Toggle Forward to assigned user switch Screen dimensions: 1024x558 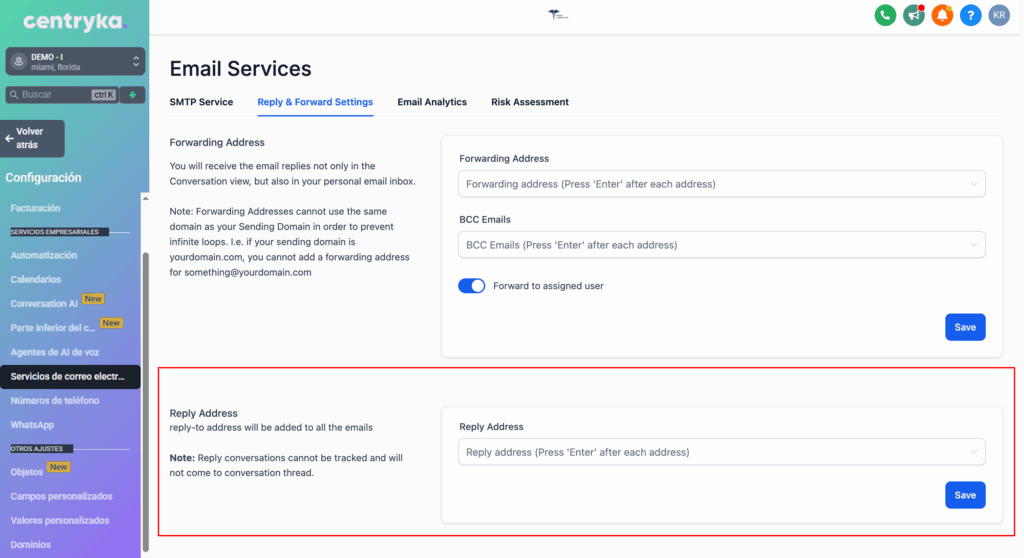[471, 286]
